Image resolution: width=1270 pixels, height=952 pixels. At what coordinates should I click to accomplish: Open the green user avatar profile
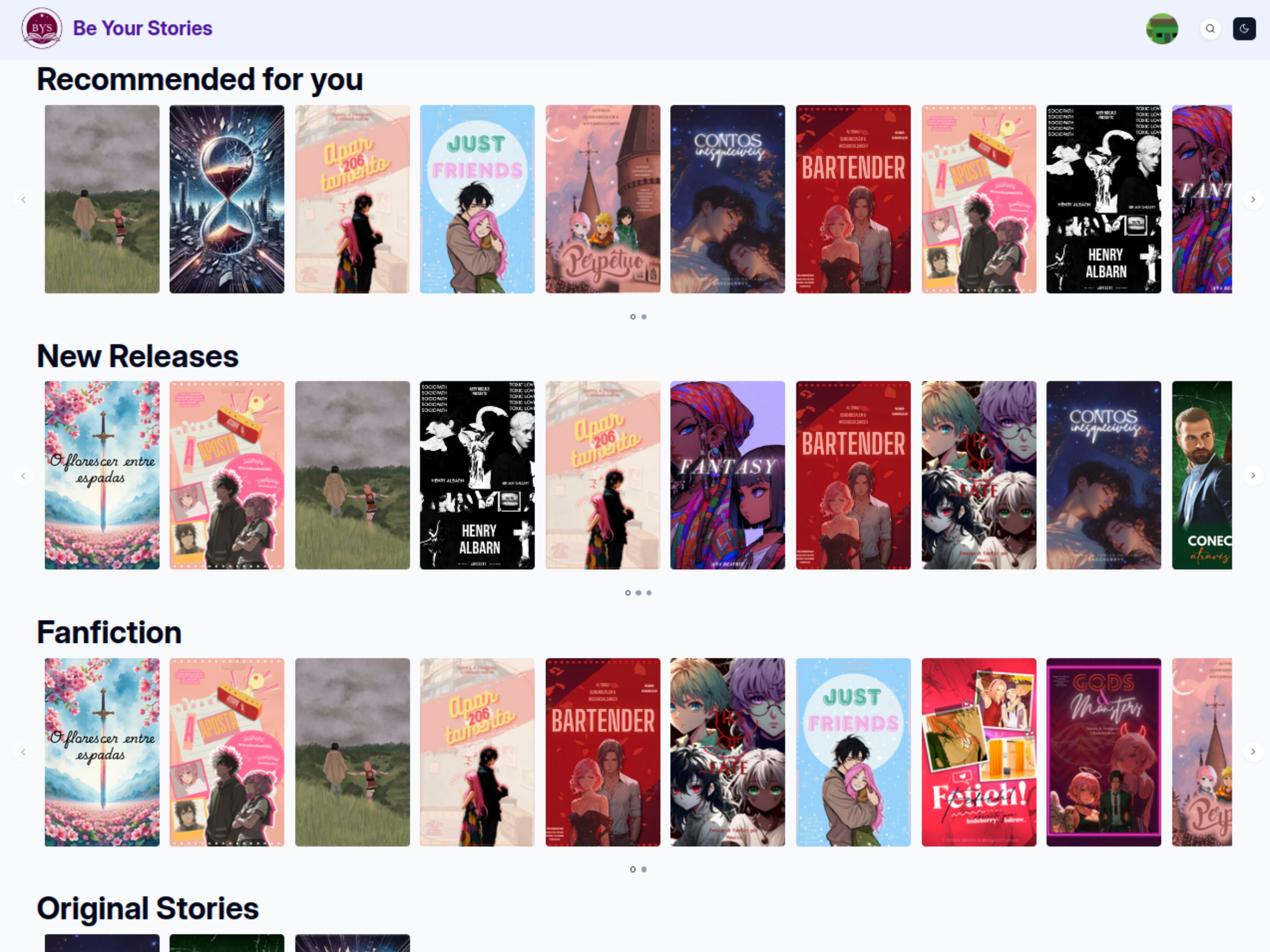[1162, 29]
